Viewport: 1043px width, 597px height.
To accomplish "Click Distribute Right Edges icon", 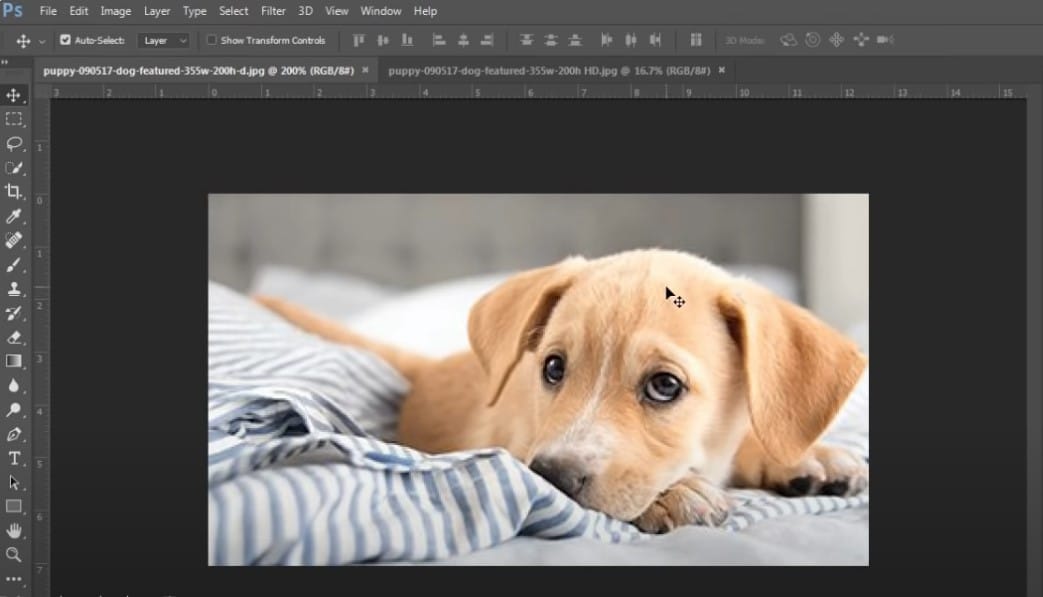I will click(655, 41).
